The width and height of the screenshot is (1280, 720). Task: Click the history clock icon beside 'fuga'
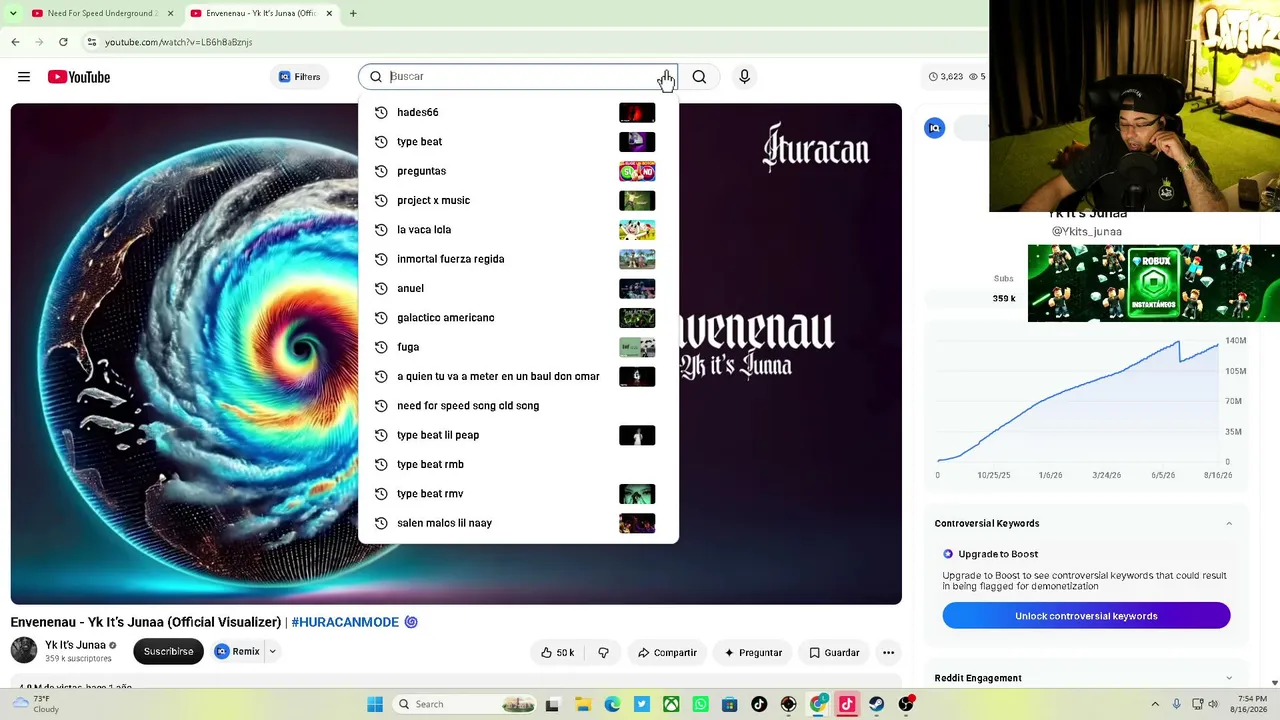click(x=381, y=347)
